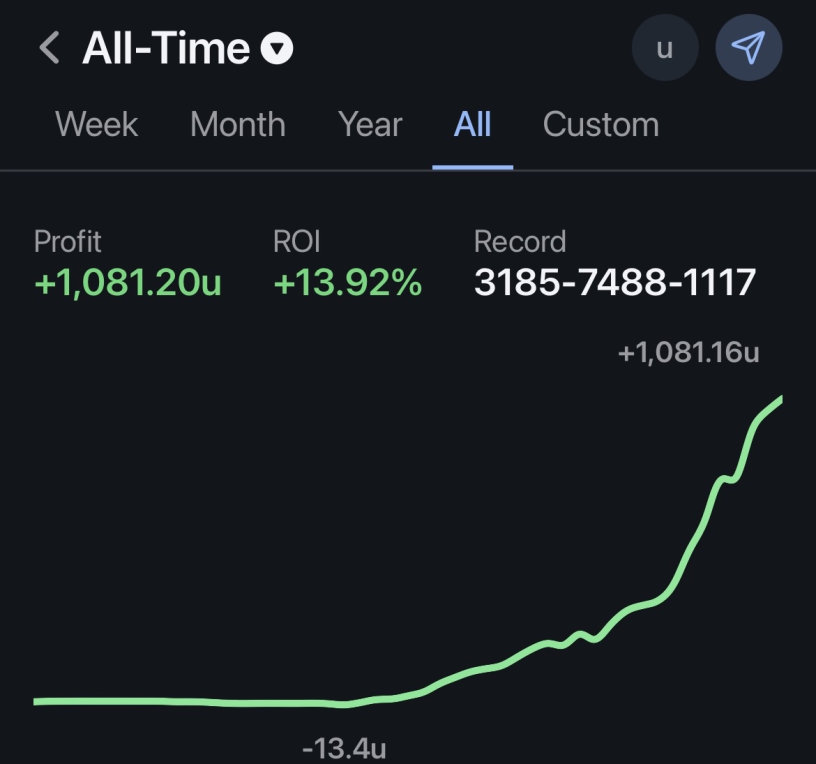Tap the top-right end of the profit line

tap(778, 401)
